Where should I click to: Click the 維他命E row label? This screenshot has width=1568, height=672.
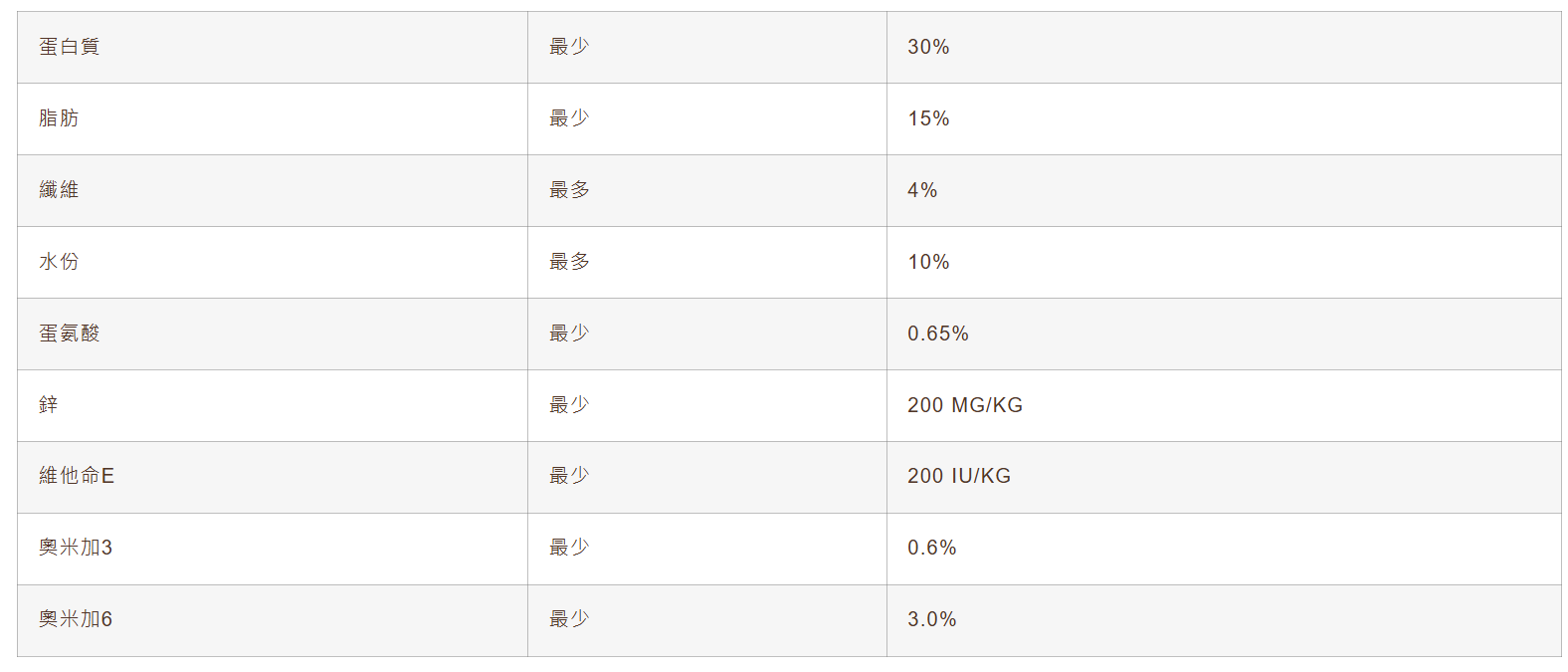coord(77,476)
